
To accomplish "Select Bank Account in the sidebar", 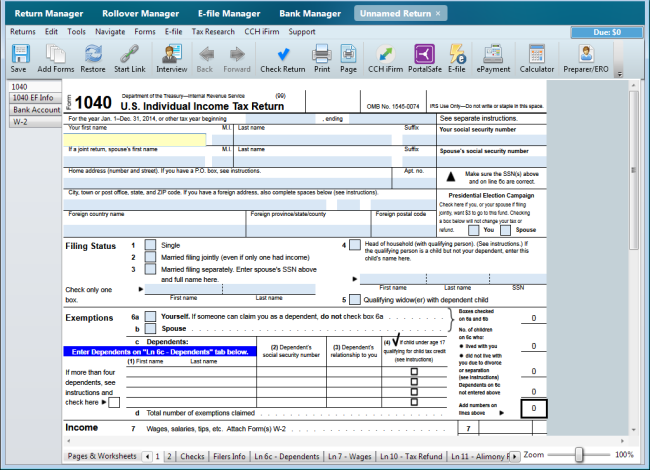I will pyautogui.click(x=35, y=110).
